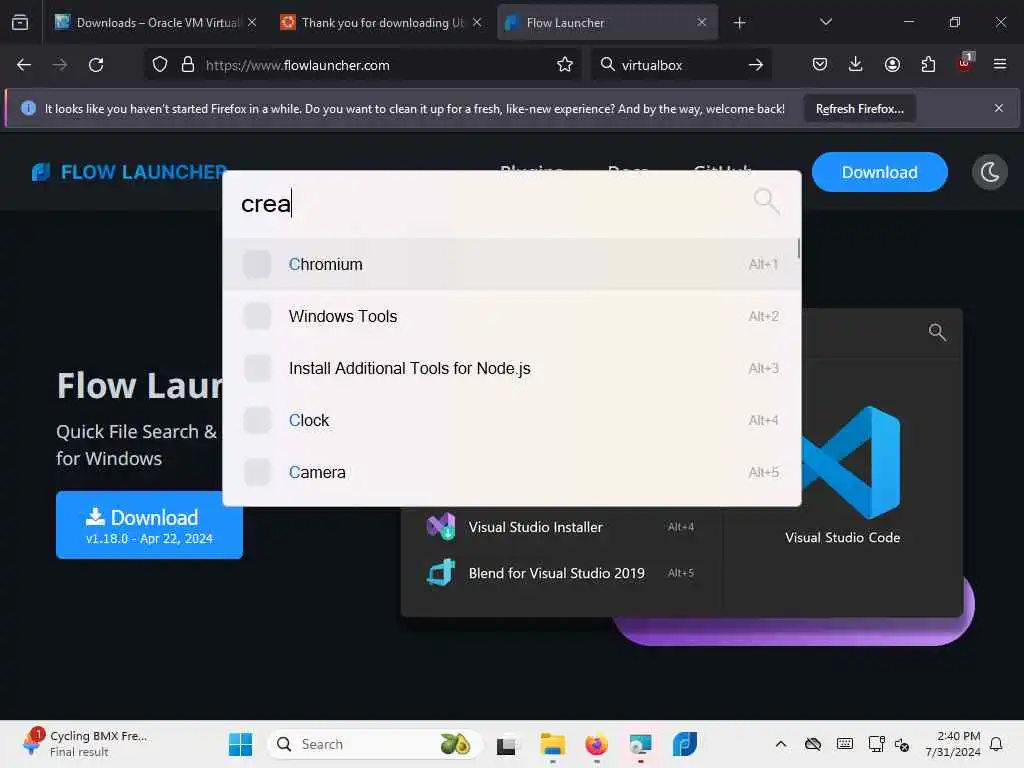Open a new browser tab

739,23
